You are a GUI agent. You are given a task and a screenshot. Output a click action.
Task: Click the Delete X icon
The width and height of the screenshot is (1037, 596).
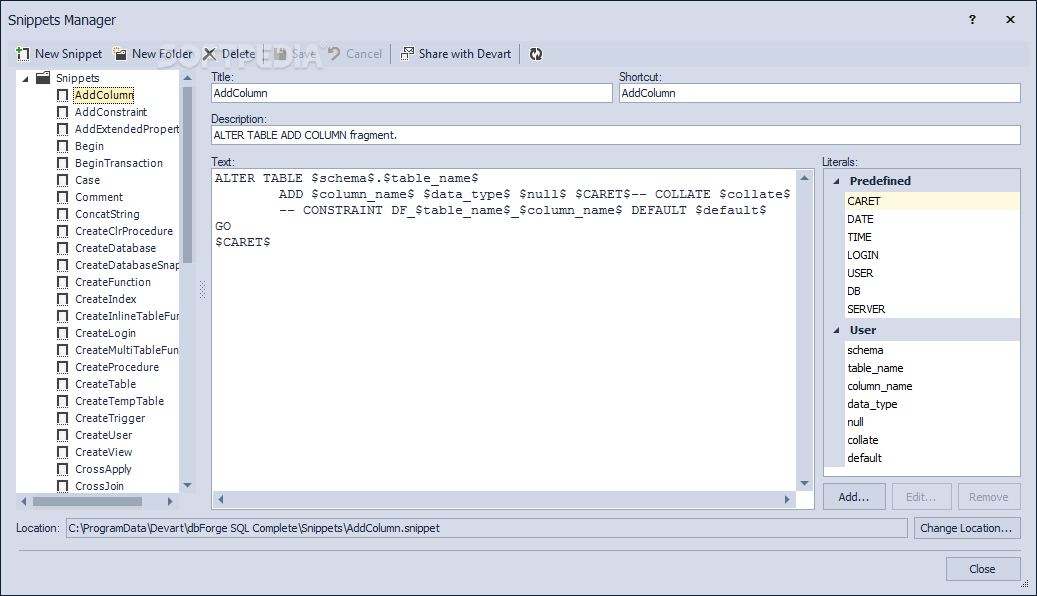[210, 54]
